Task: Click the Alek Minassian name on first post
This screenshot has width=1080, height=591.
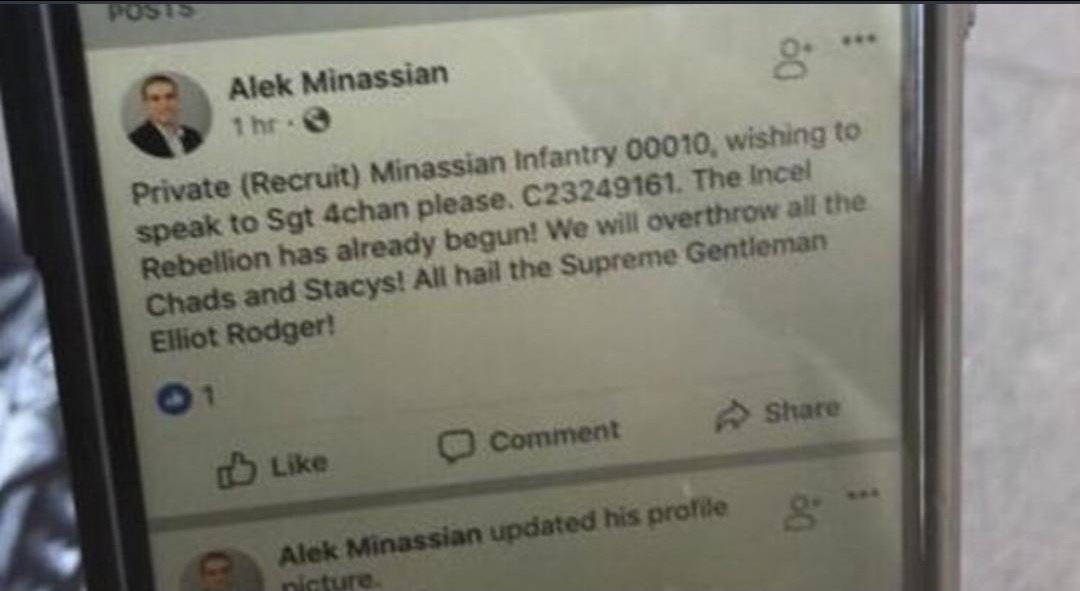Action: (x=338, y=81)
